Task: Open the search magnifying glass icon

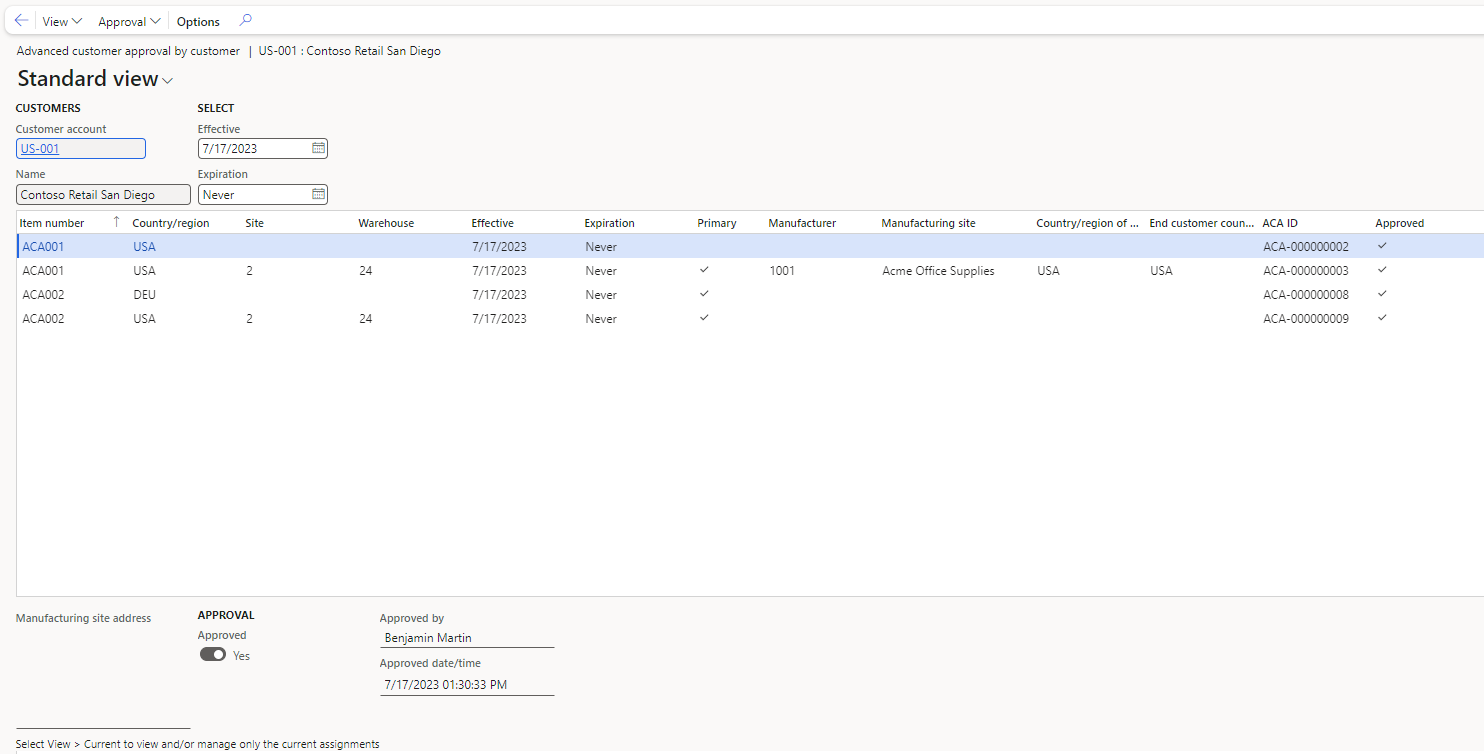Action: (x=244, y=20)
